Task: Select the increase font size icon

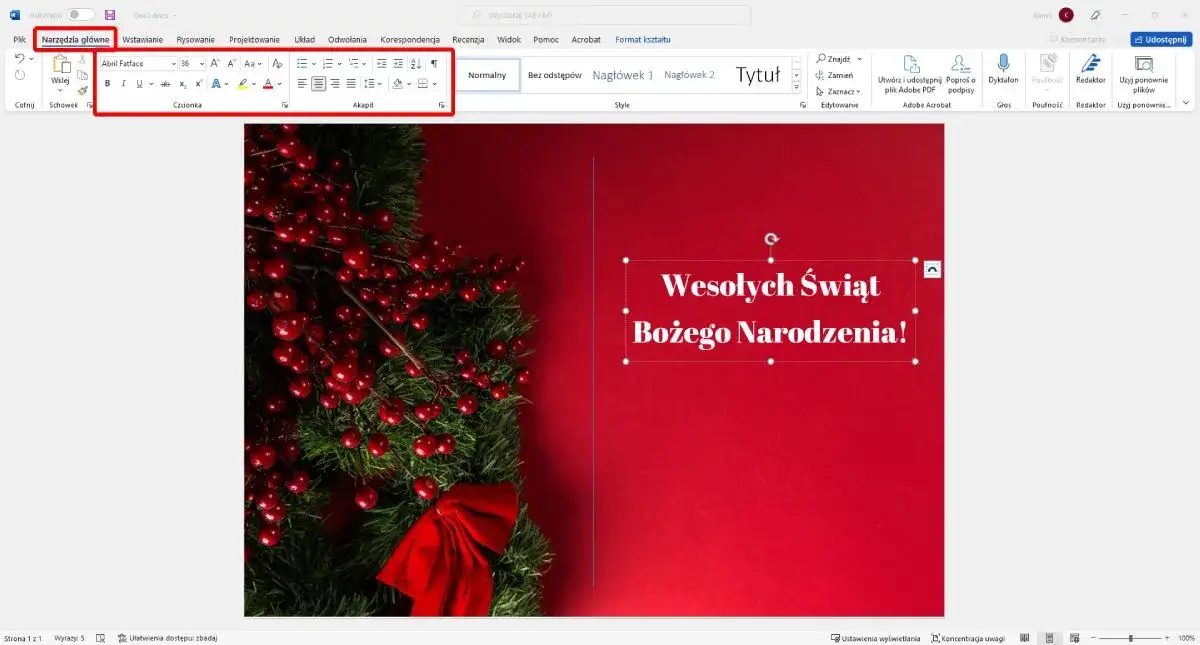Action: point(215,63)
